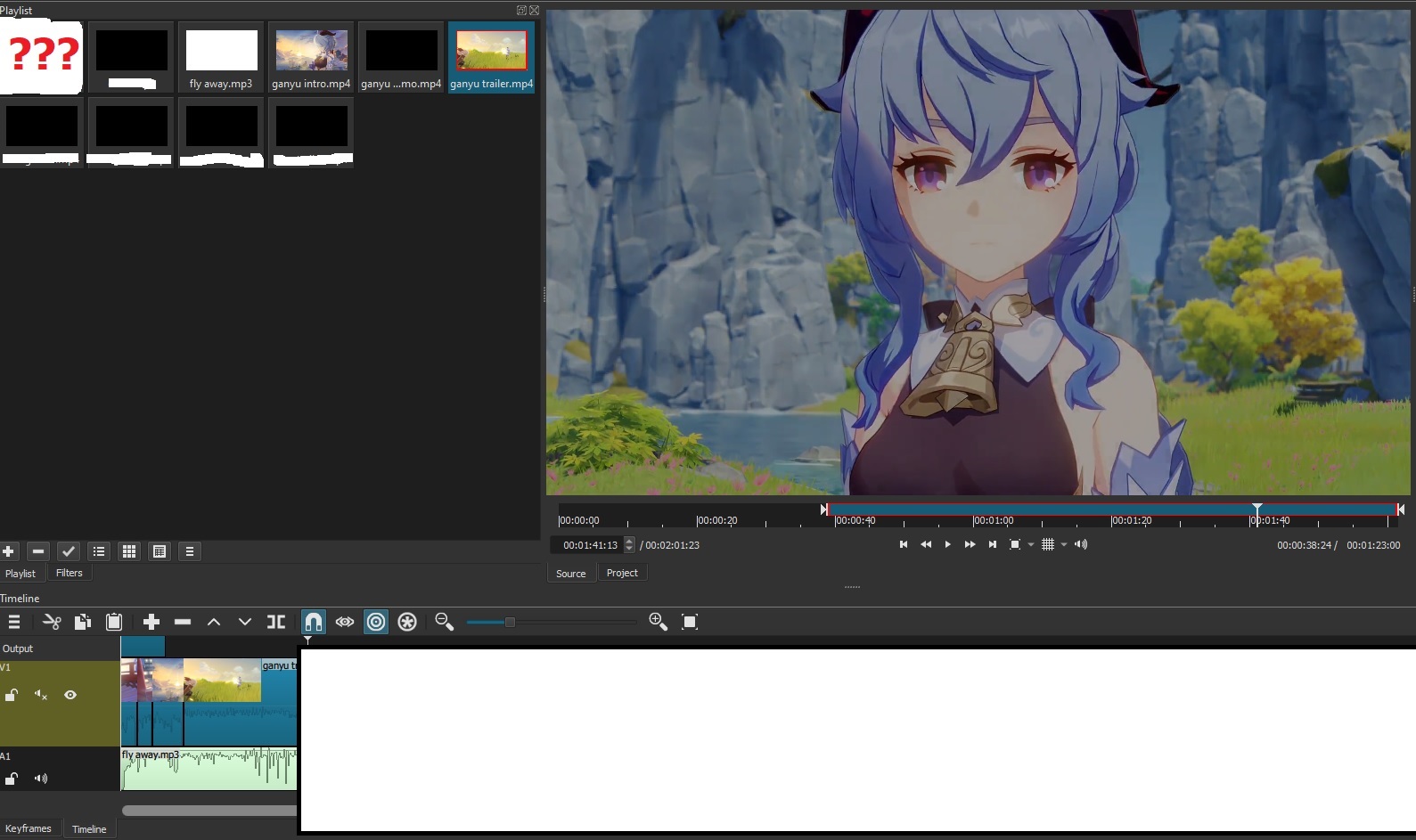The height and width of the screenshot is (840, 1416).
Task: Paste clip into the timeline
Action: (x=114, y=622)
